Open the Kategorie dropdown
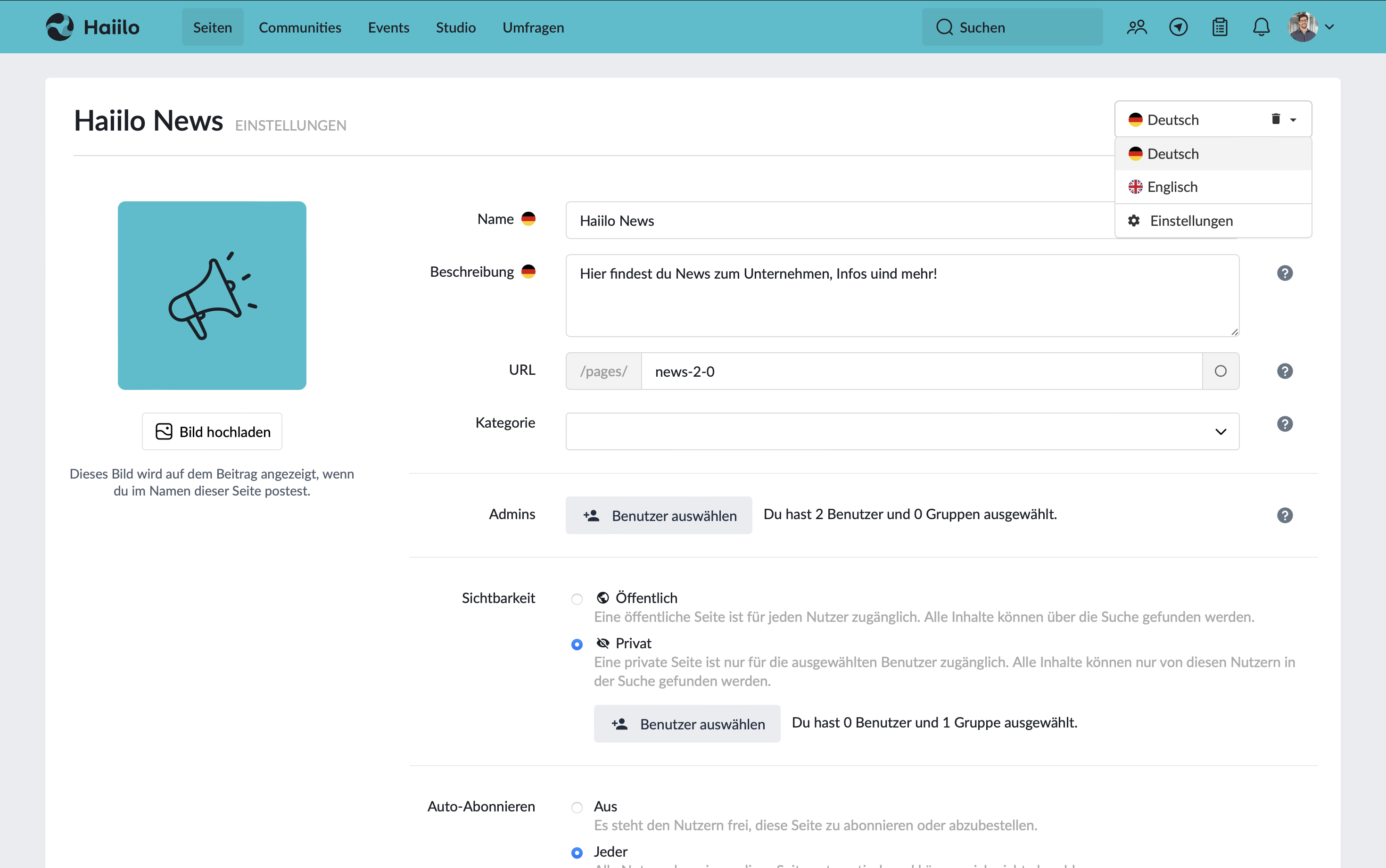This screenshot has height=868, width=1386. [x=902, y=431]
